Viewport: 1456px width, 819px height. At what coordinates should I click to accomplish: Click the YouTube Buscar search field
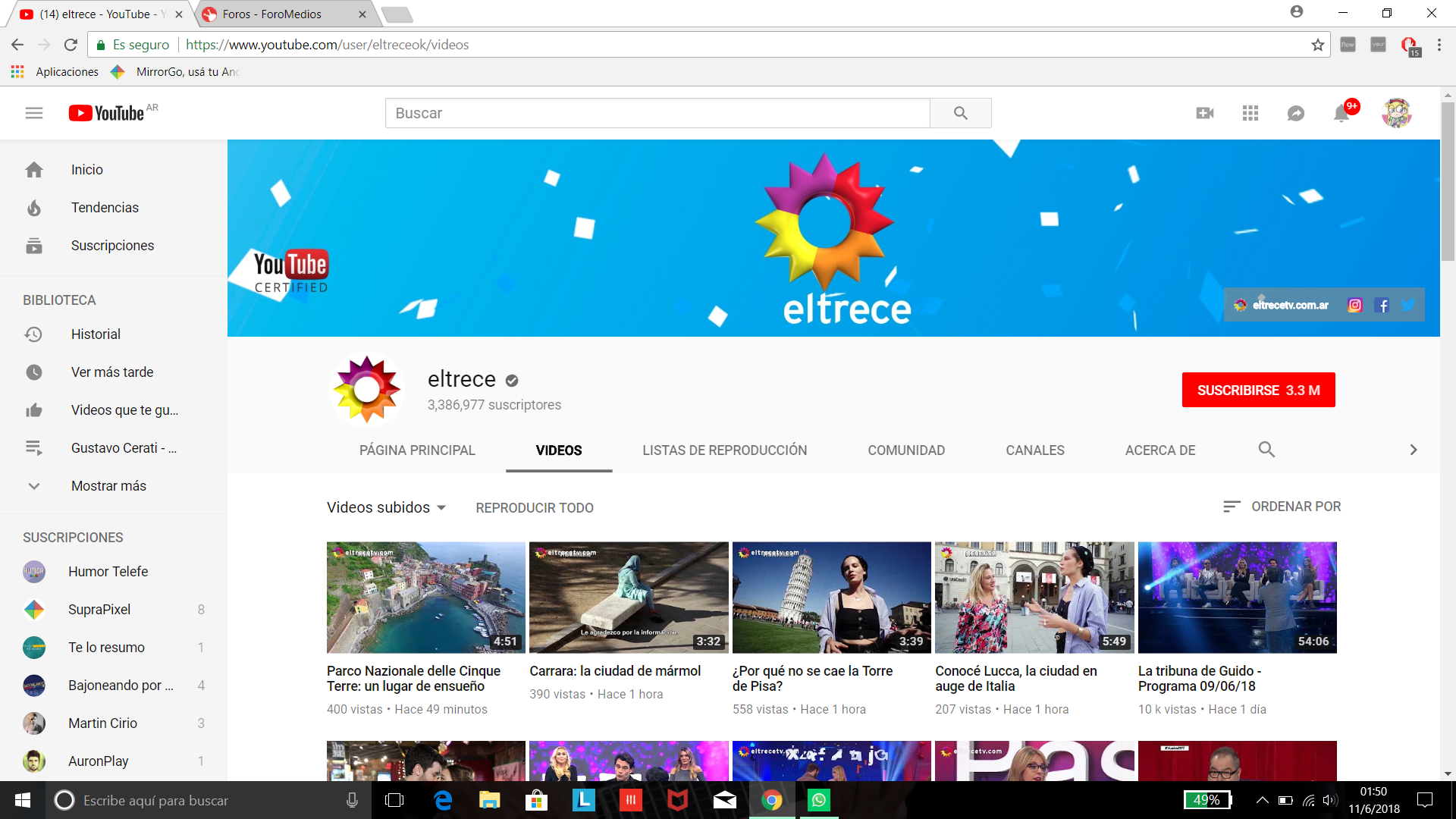(657, 113)
